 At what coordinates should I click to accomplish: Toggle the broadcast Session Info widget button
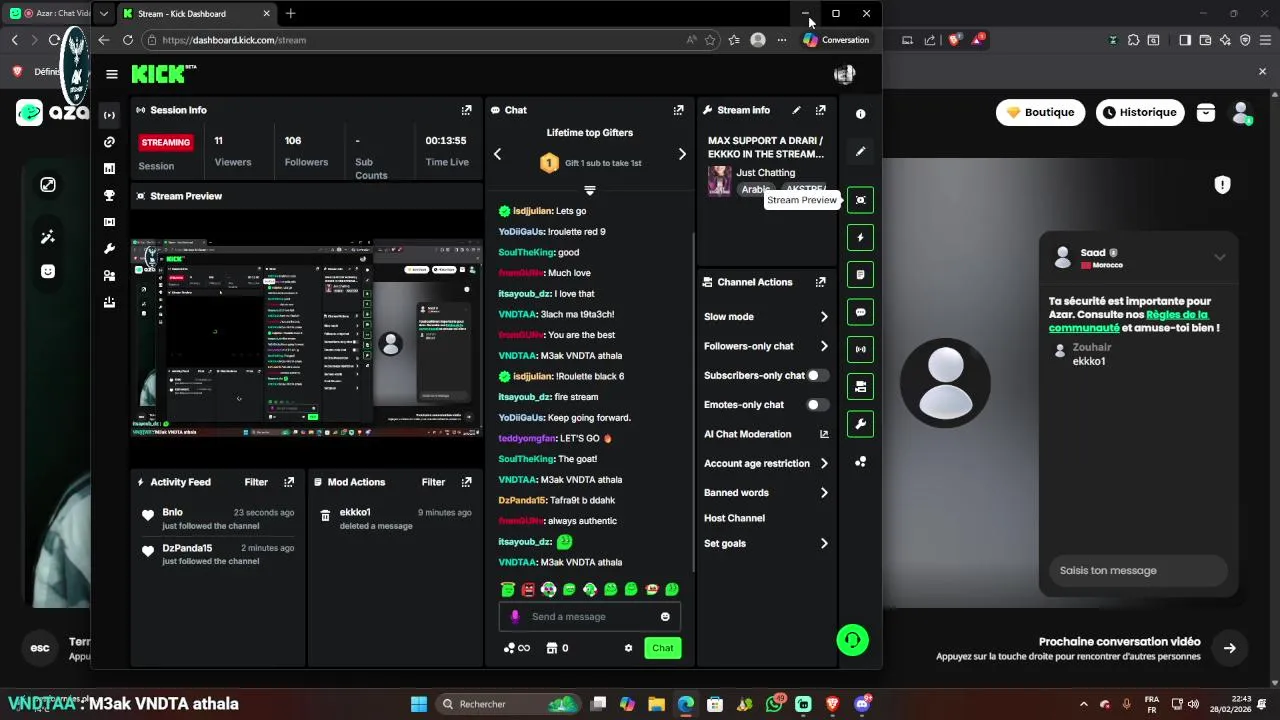click(x=860, y=349)
